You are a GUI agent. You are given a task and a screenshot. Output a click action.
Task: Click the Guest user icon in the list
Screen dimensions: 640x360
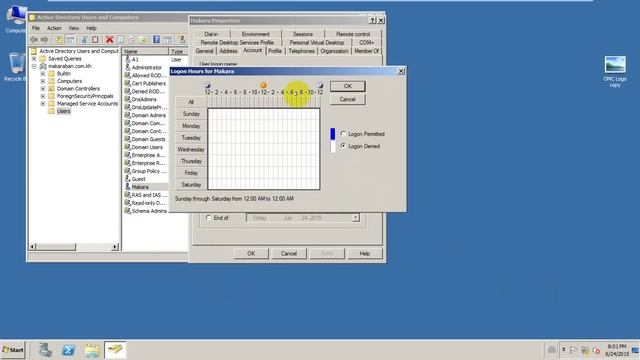pyautogui.click(x=127, y=179)
